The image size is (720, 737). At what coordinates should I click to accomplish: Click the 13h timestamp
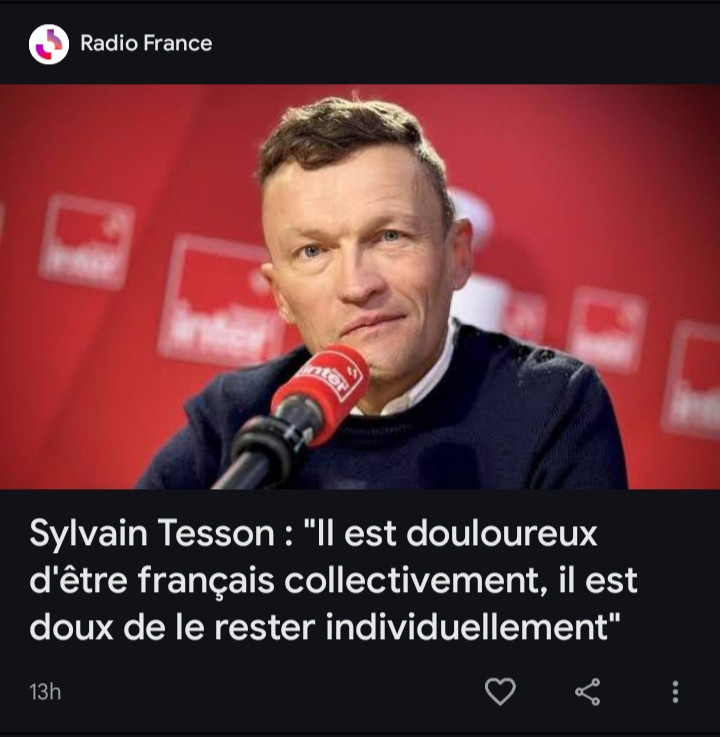[x=45, y=692]
